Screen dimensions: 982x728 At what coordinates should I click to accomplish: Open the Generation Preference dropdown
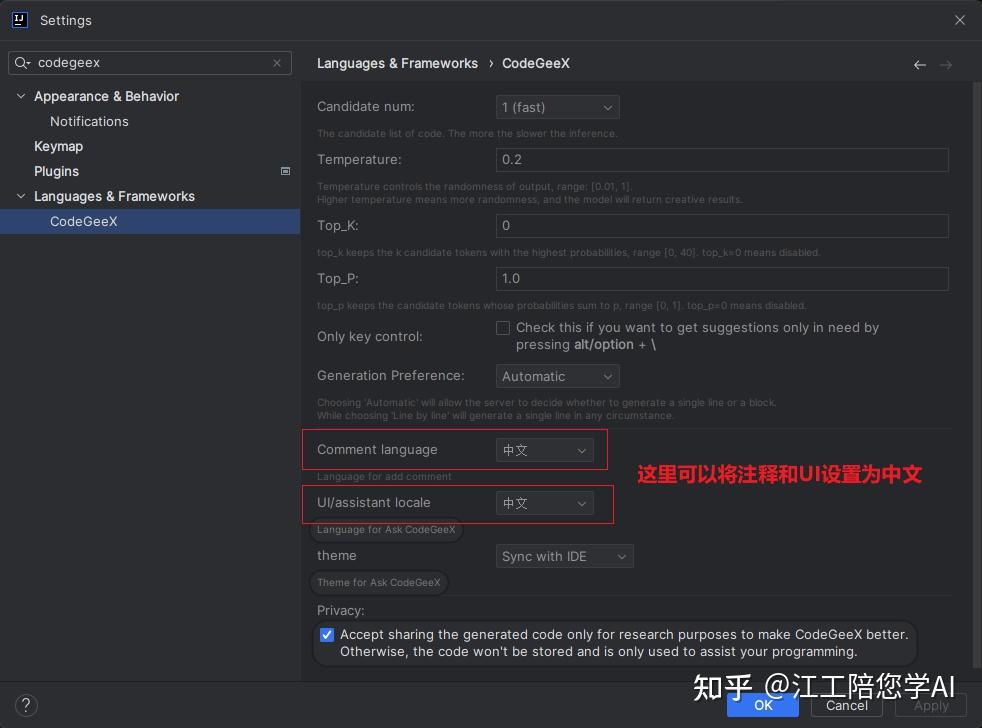pos(557,376)
